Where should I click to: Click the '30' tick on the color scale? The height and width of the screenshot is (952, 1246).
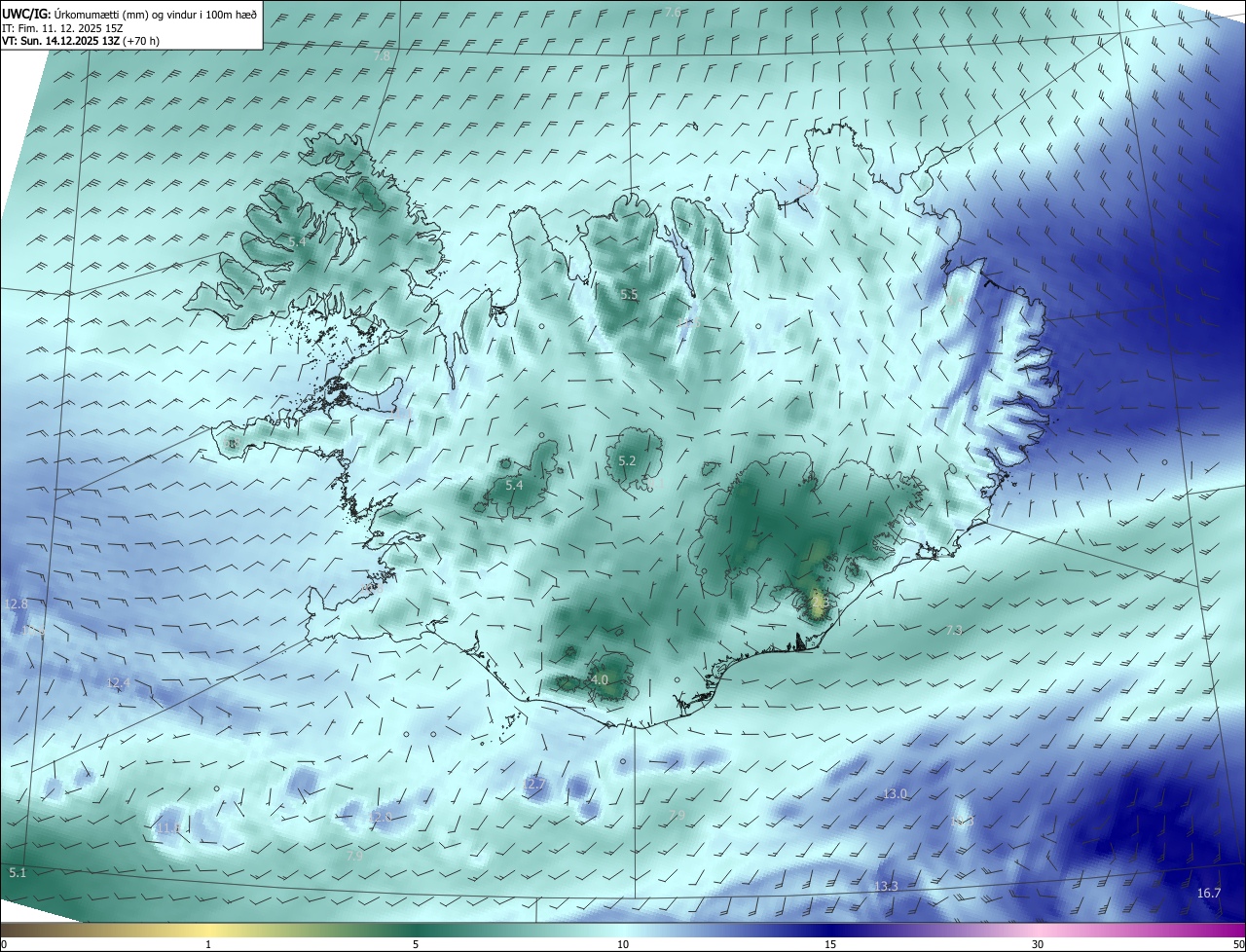(x=1038, y=944)
